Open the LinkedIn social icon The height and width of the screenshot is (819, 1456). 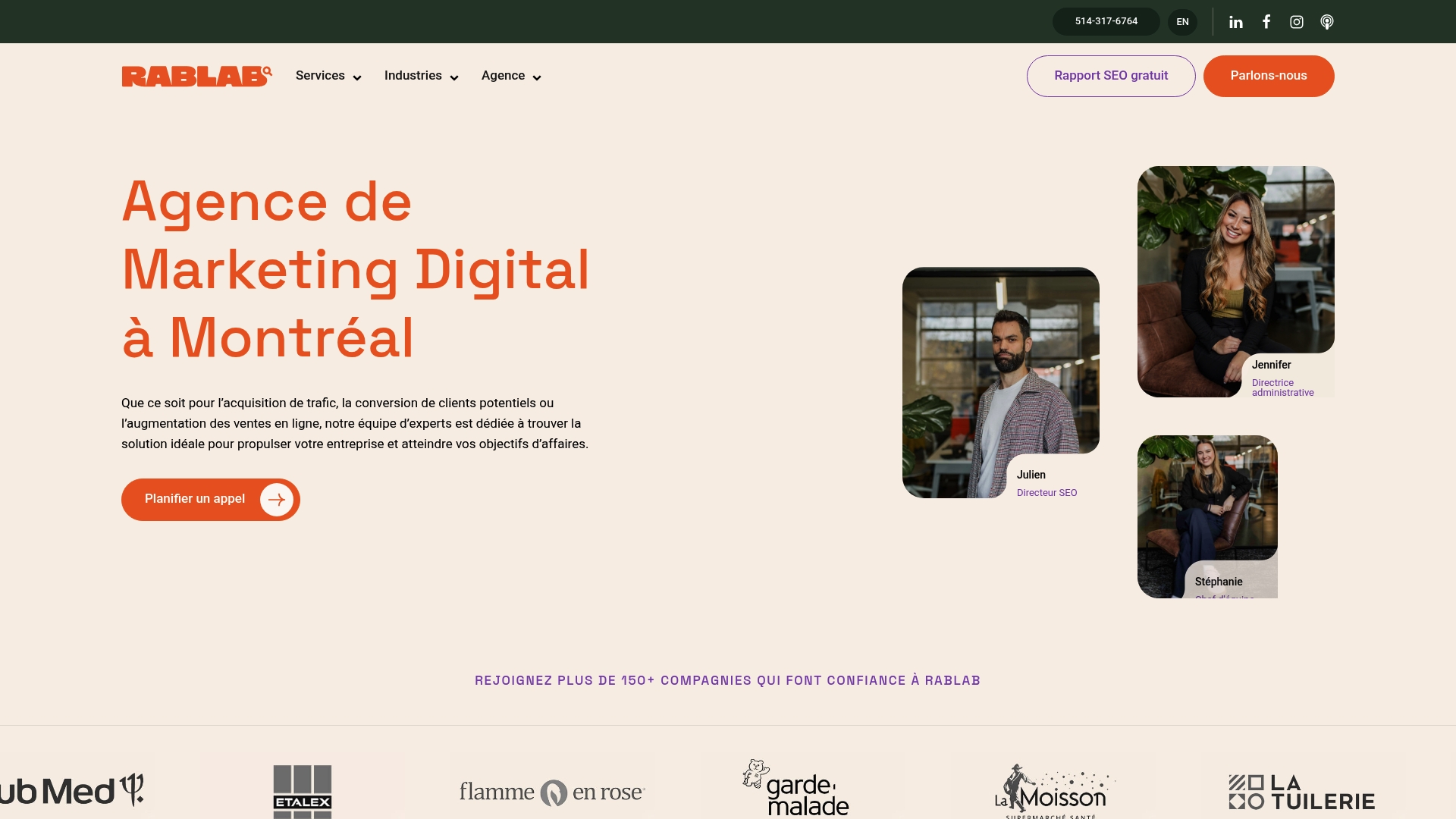coord(1236,22)
